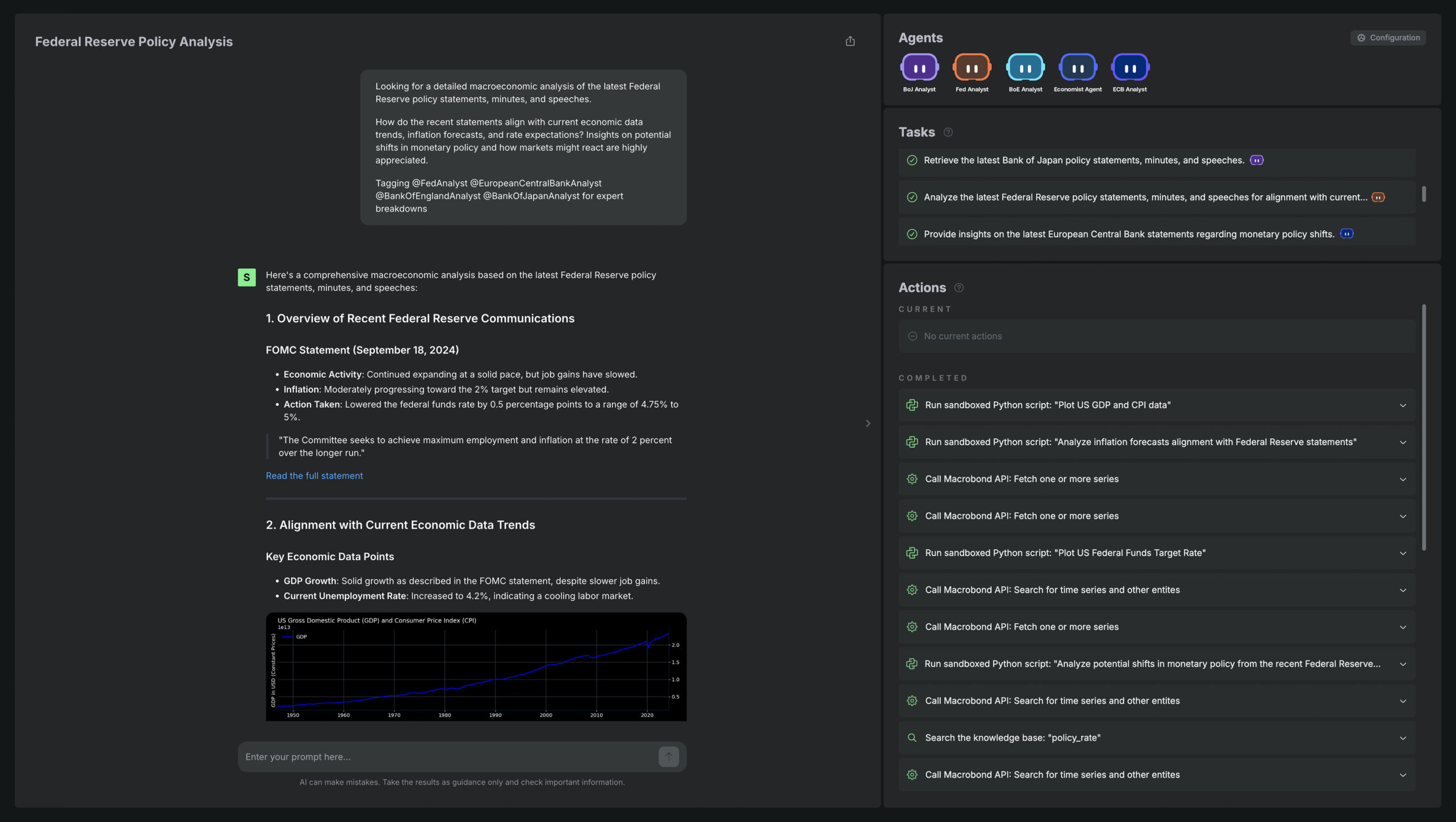Select the BoJ Analyst agent avatar

[x=919, y=68]
